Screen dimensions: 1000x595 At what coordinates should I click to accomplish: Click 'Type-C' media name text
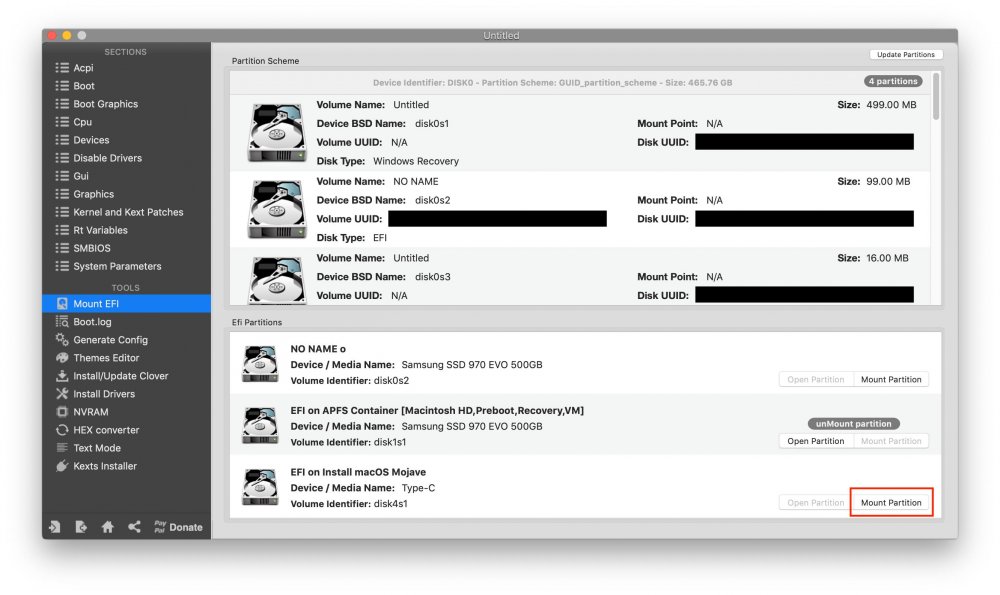point(418,488)
